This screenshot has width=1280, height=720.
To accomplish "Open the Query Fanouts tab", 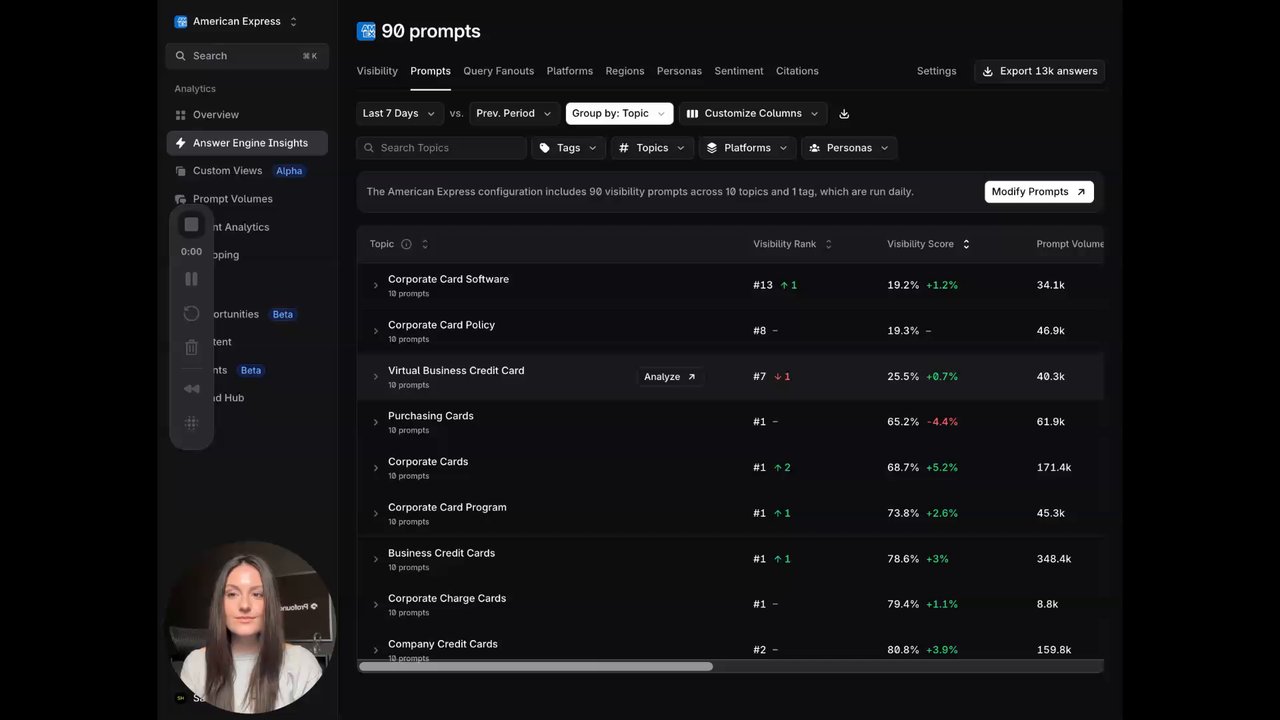I will click(x=498, y=71).
